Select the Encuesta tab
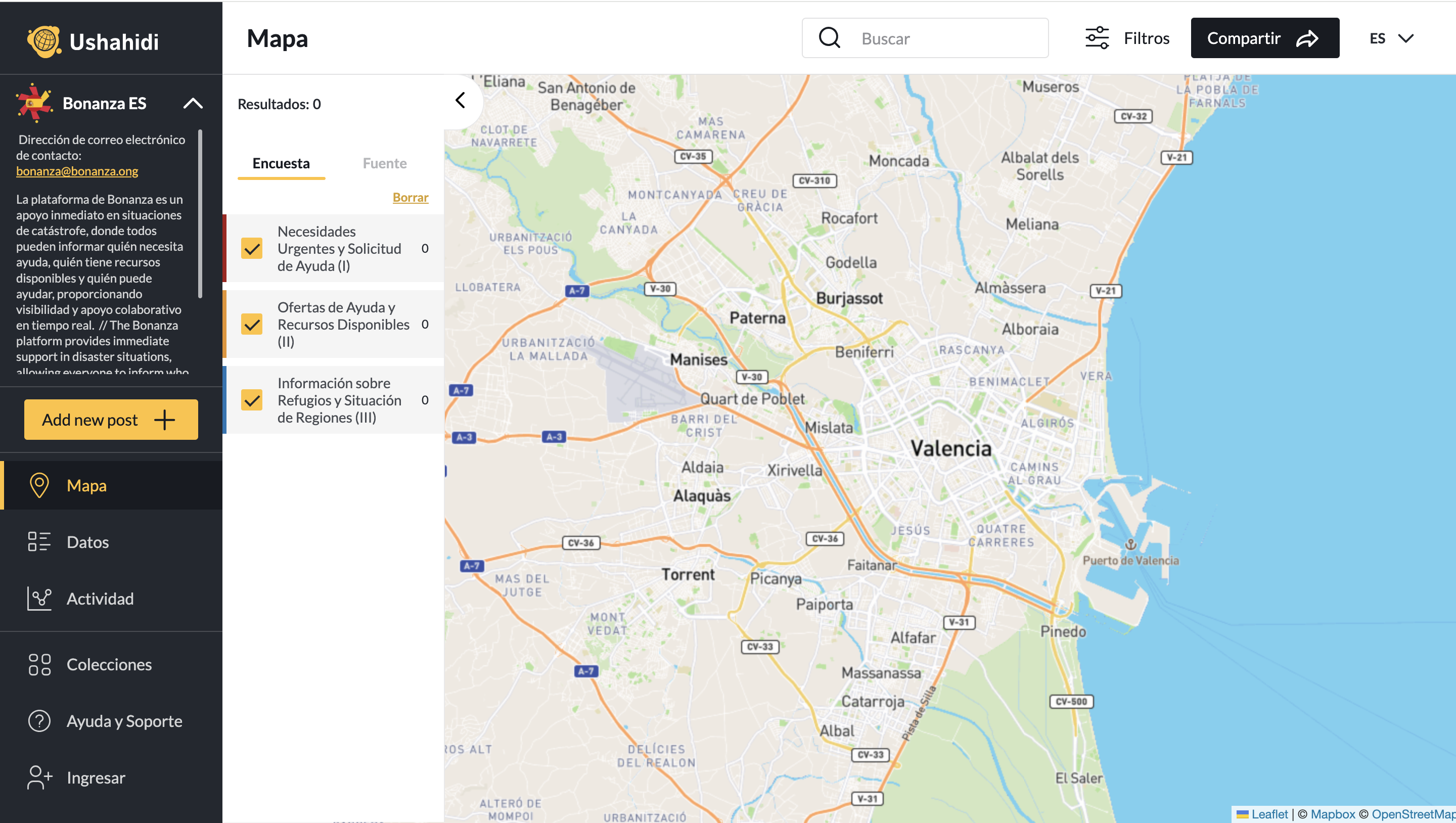 point(281,163)
